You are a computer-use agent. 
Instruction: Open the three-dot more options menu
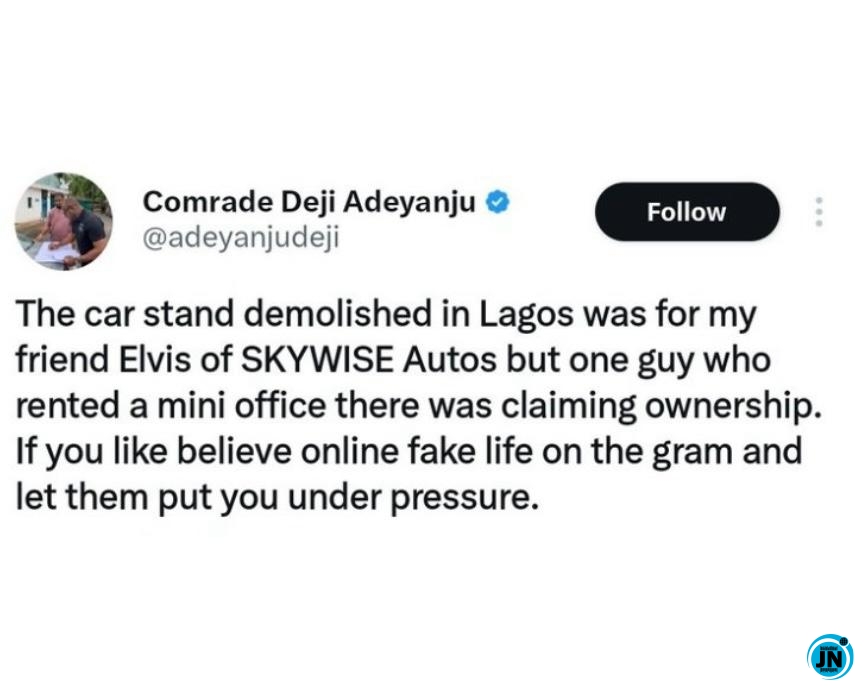tap(819, 212)
